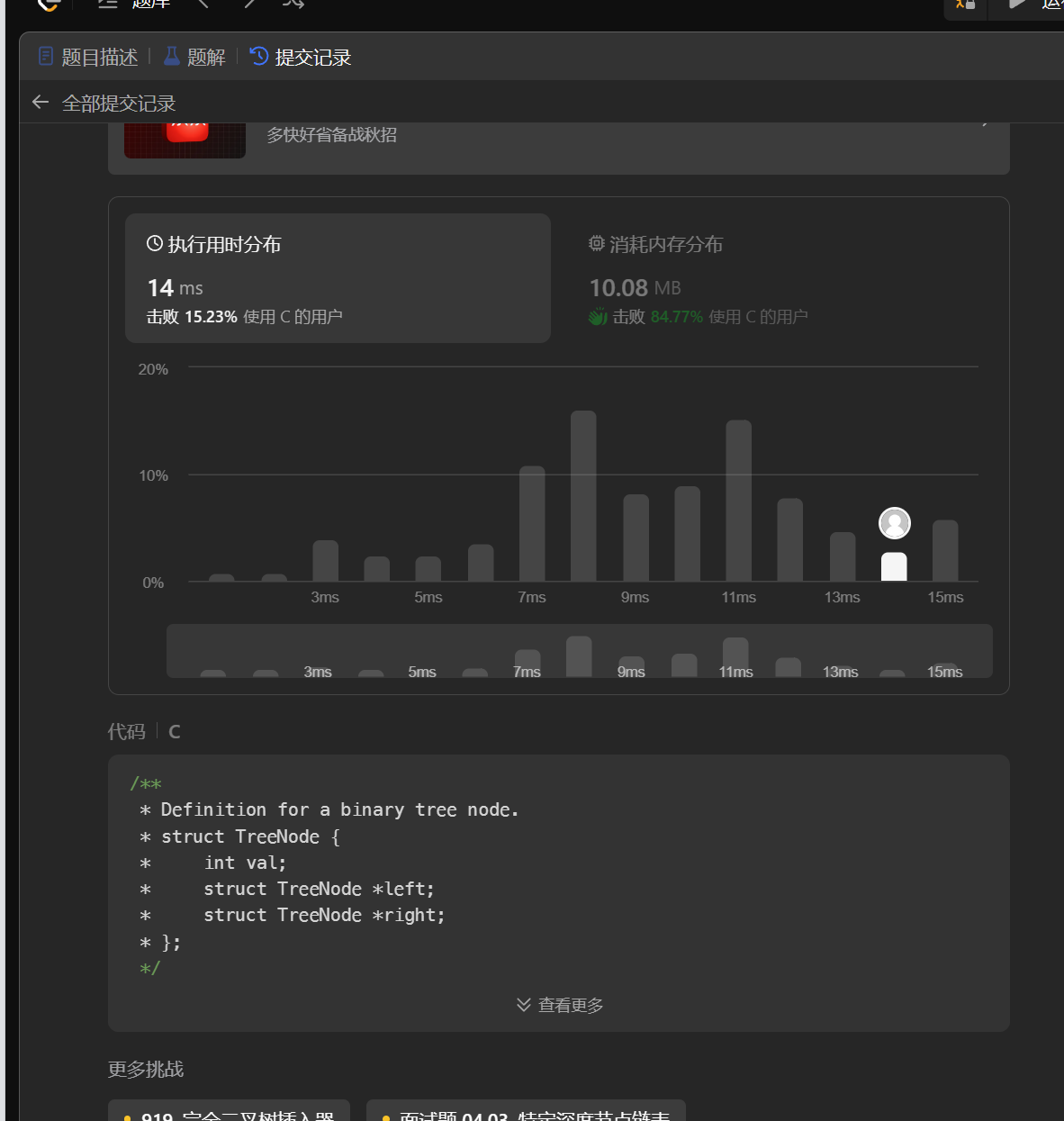The image size is (1064, 1121).
Task: Click the 击败 15.23% text
Action: click(x=192, y=316)
